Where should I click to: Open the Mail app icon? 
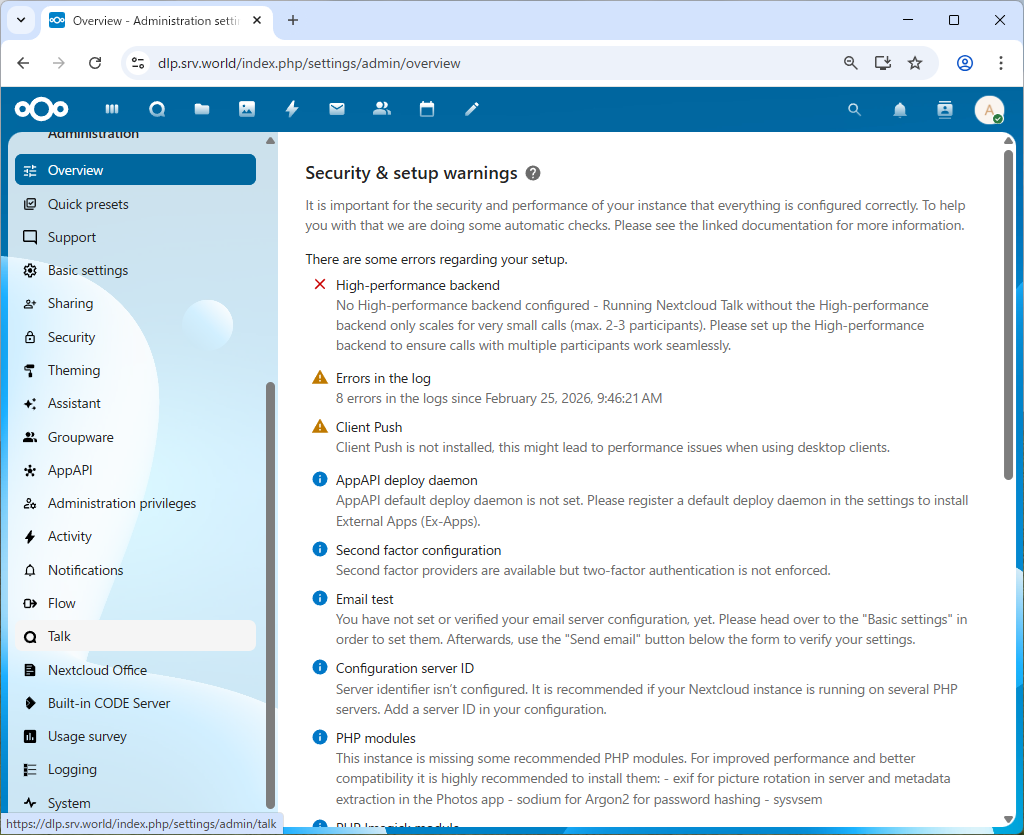point(337,109)
